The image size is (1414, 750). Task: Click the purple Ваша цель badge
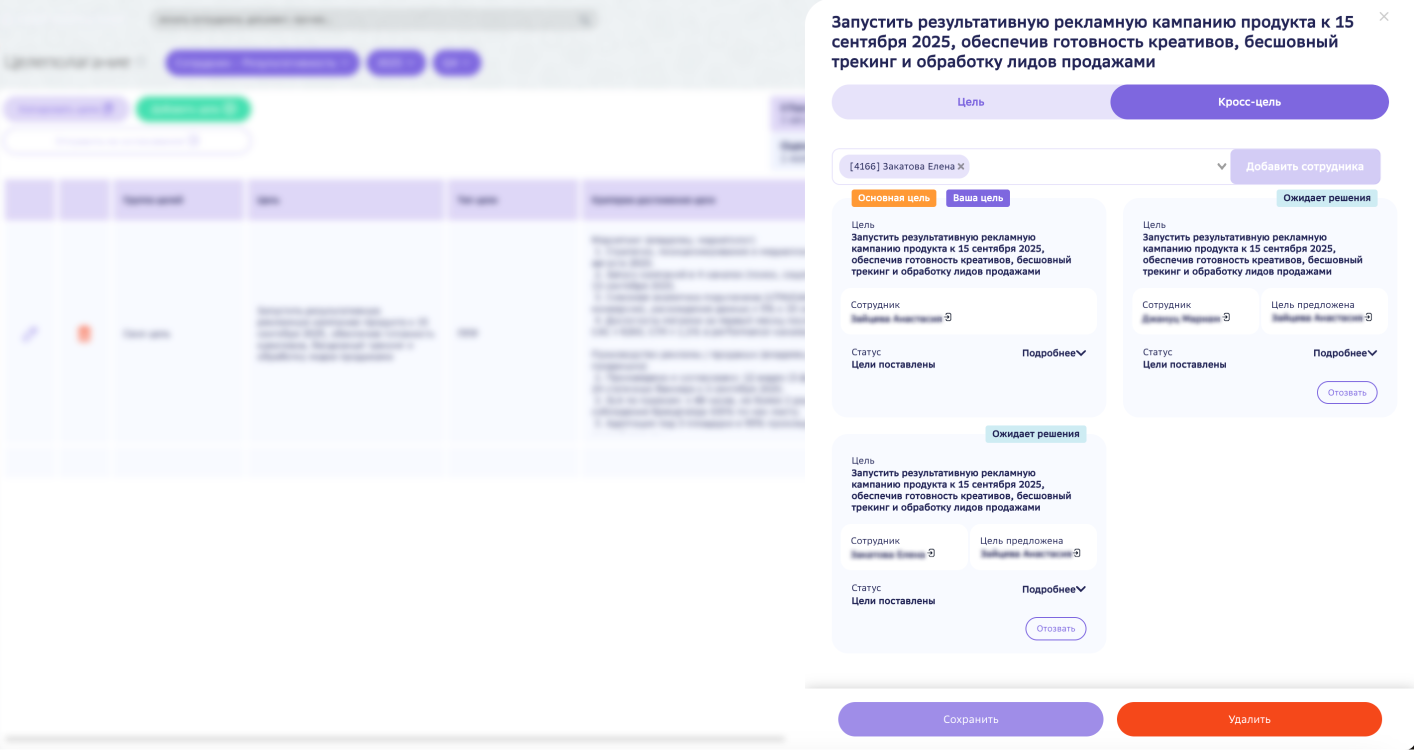pos(978,198)
